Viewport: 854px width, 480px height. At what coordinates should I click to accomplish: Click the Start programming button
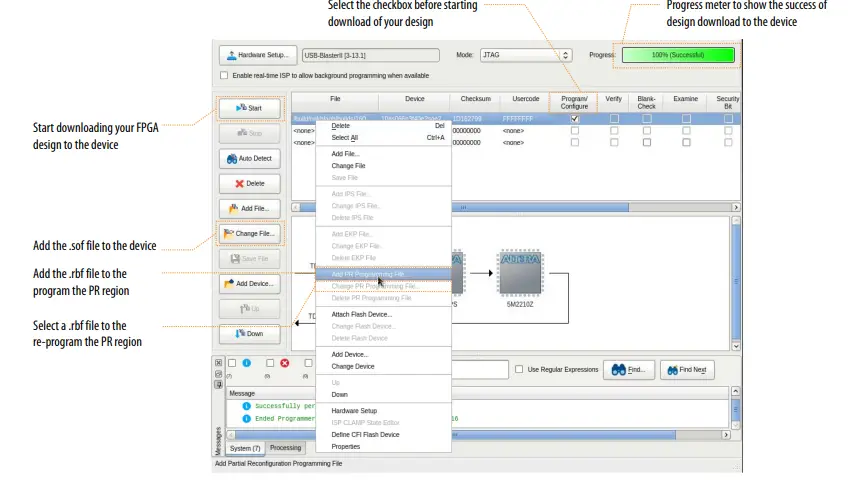click(x=249, y=107)
